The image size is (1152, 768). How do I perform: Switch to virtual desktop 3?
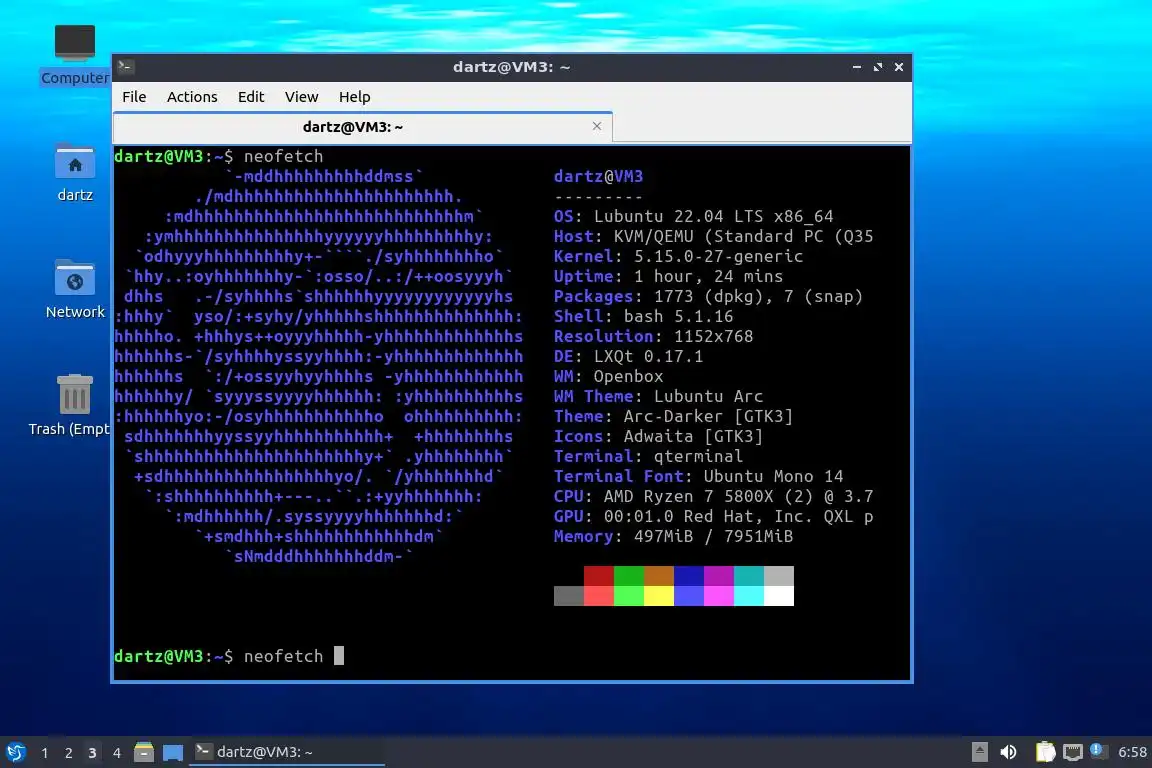tap(92, 753)
